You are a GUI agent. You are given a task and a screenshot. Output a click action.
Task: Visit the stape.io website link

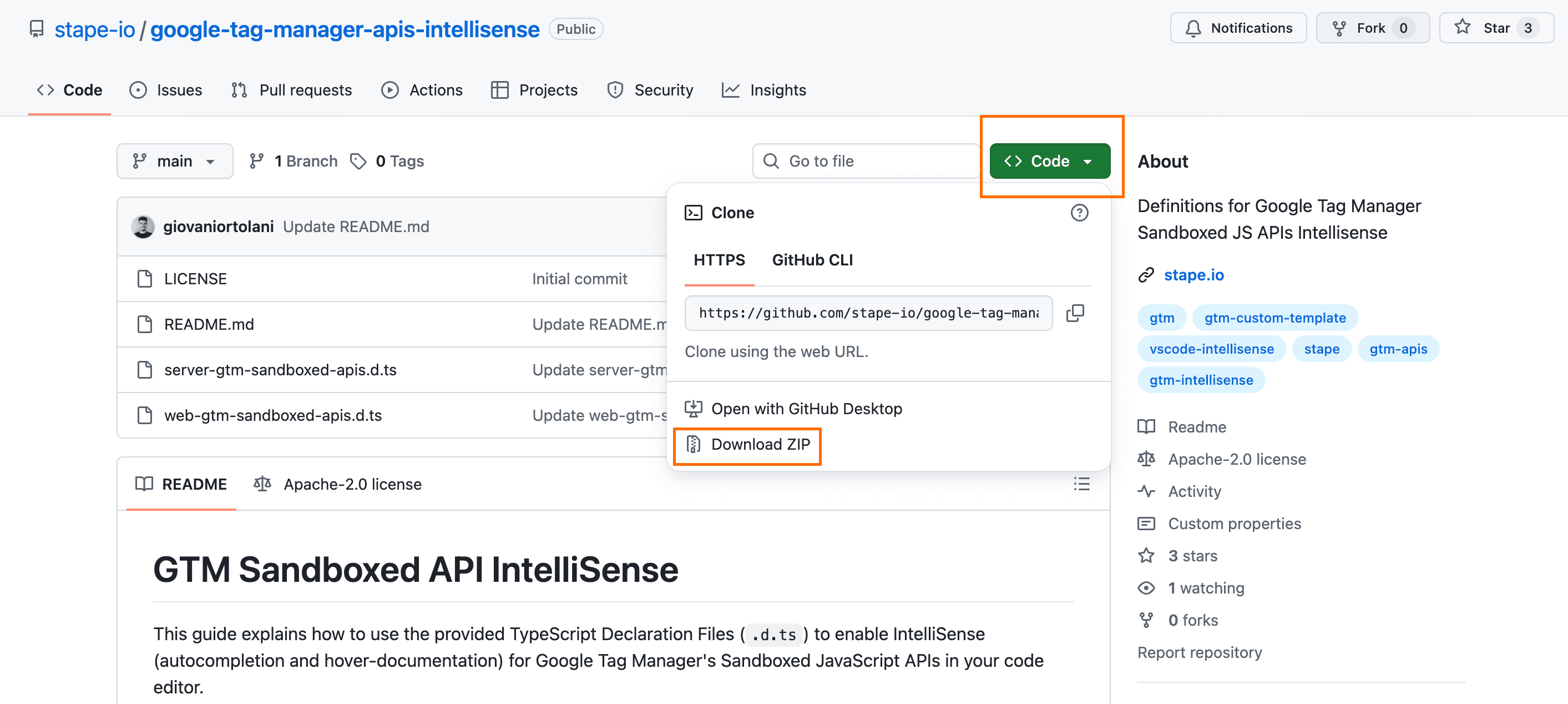(1193, 275)
